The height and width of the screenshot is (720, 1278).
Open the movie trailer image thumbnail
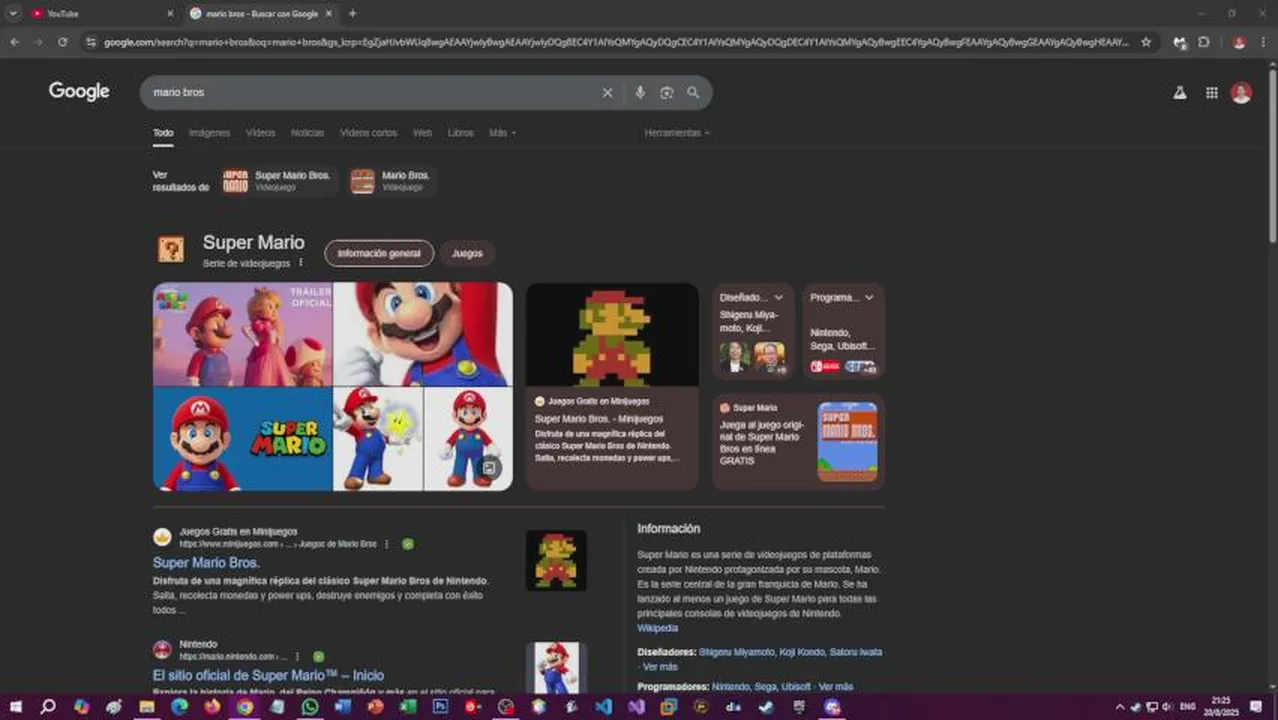[x=242, y=334]
